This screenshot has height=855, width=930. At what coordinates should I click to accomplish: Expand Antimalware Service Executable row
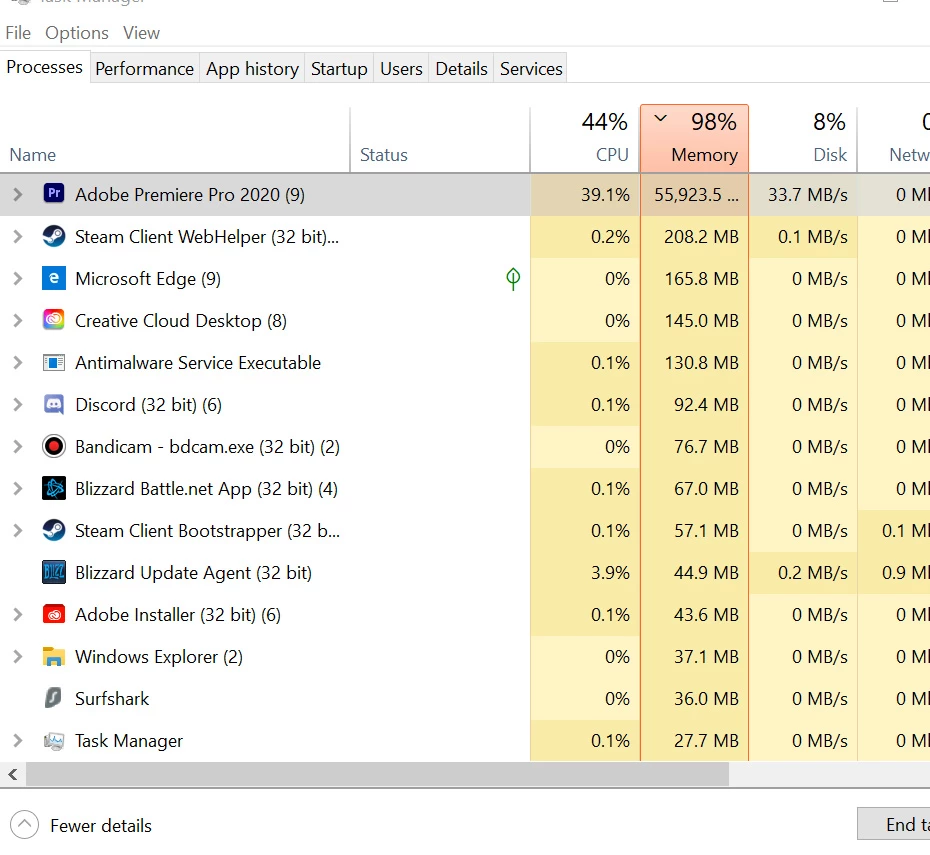coord(18,363)
